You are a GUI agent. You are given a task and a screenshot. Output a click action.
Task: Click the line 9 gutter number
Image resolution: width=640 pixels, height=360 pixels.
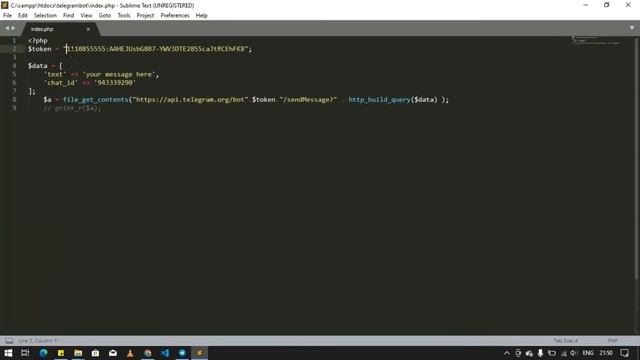(14, 108)
